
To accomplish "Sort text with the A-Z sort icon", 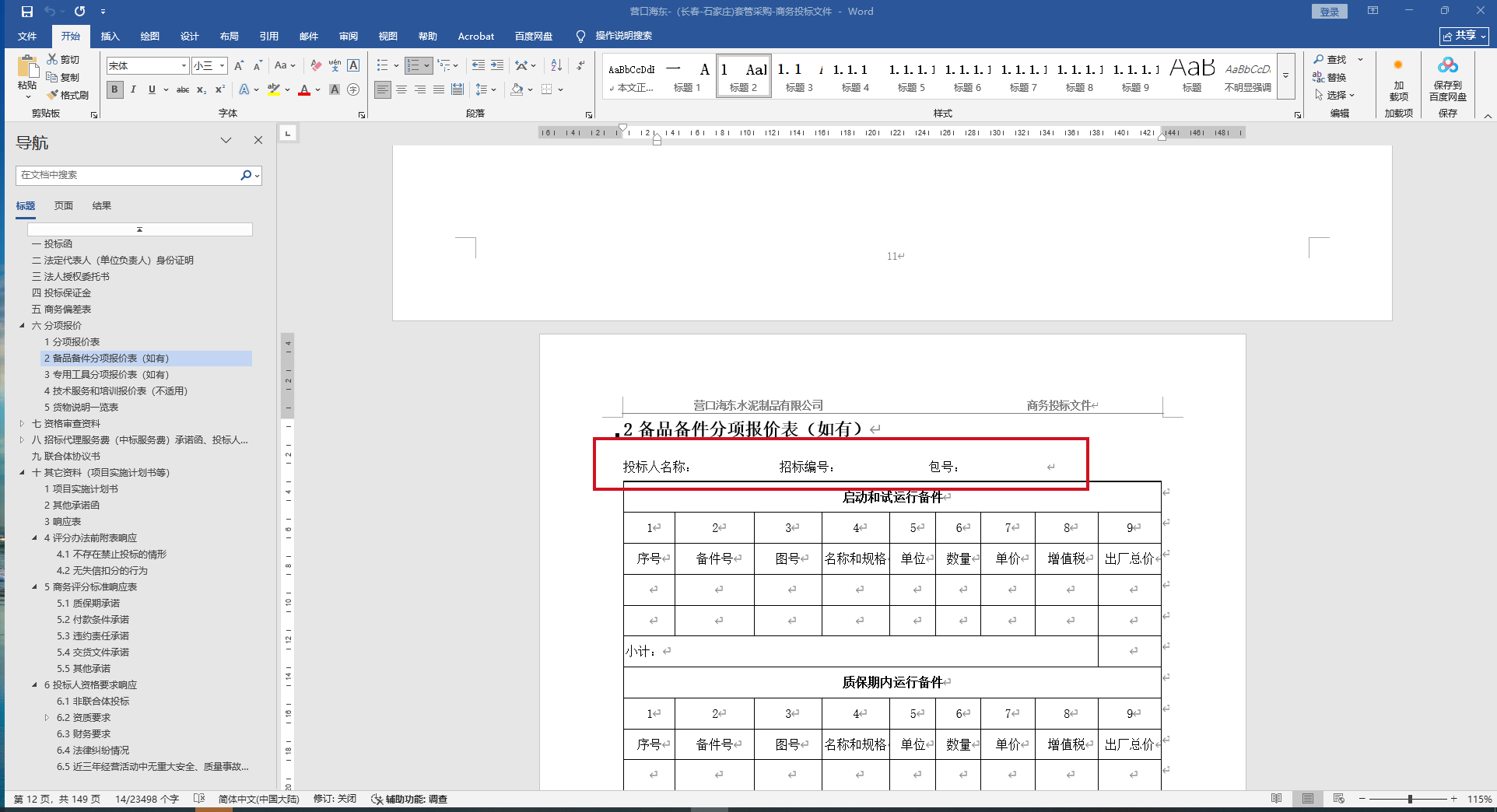I will [x=556, y=66].
